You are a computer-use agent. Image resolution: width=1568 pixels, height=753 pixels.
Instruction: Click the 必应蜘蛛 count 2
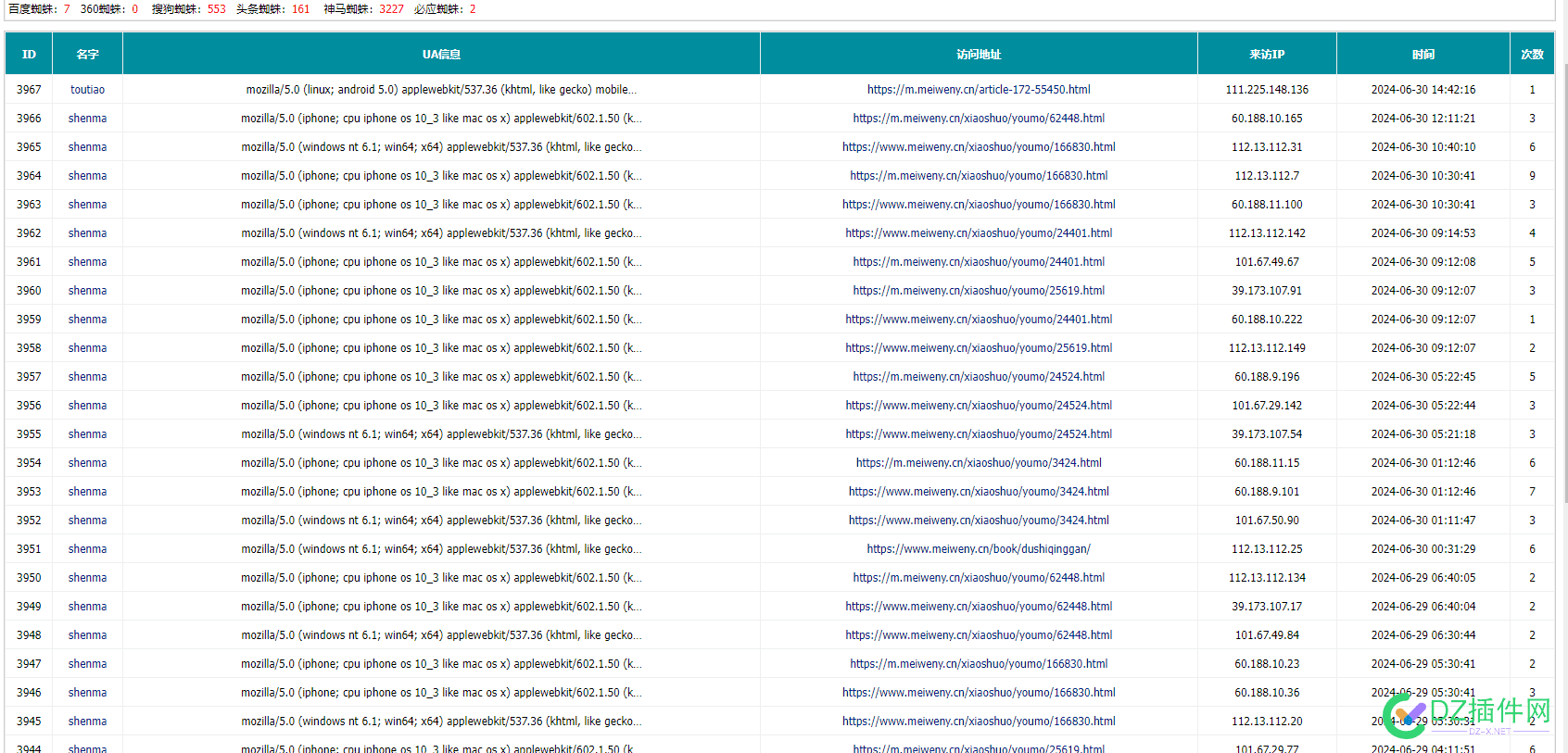tap(473, 9)
